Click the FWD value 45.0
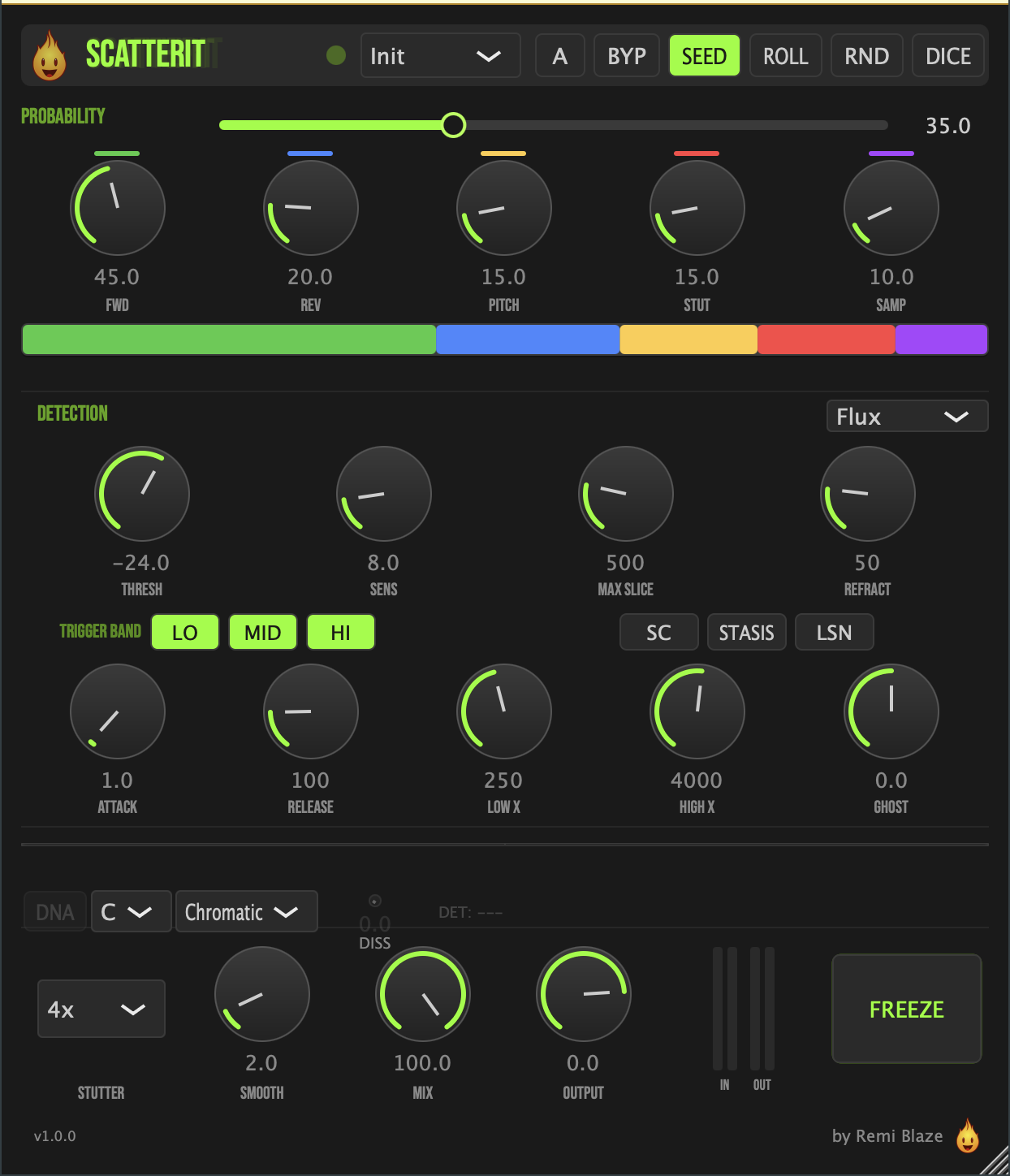This screenshot has width=1010, height=1176. [117, 277]
